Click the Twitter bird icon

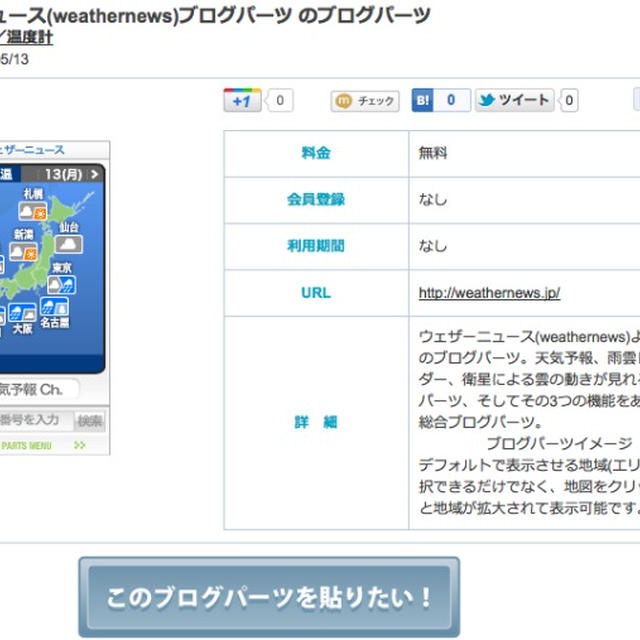(x=487, y=100)
